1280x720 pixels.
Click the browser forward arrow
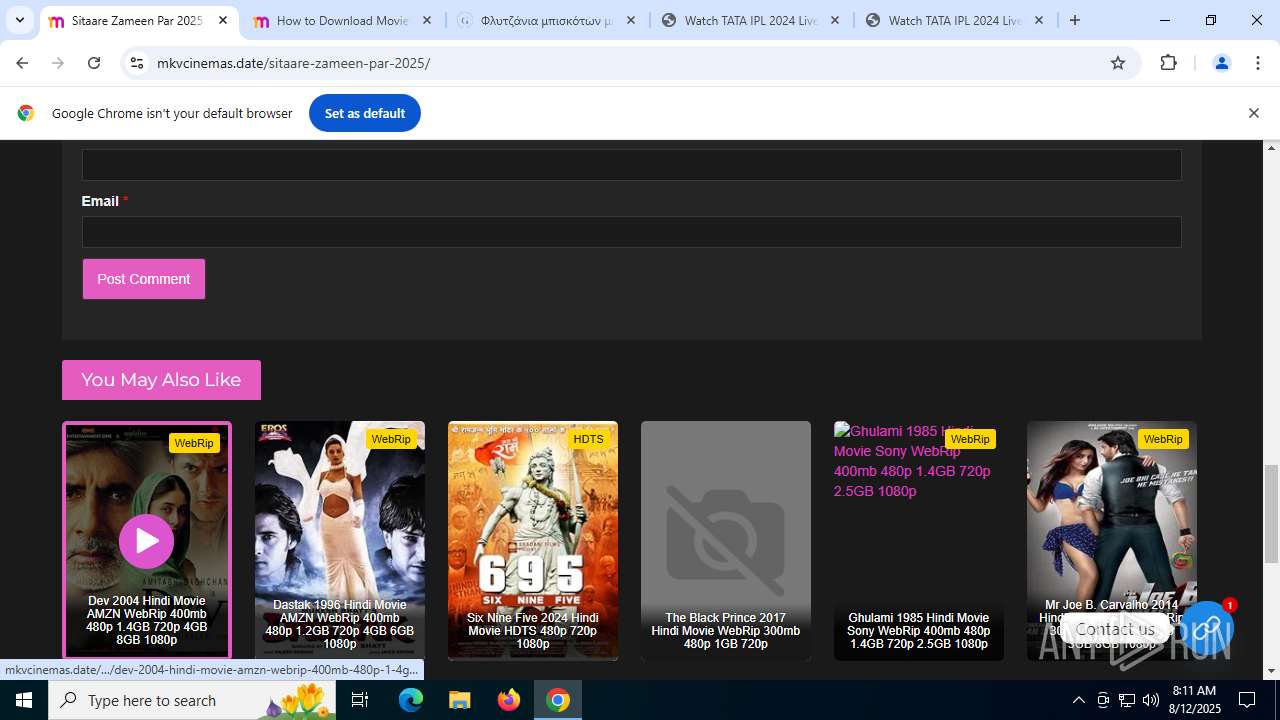[58, 63]
